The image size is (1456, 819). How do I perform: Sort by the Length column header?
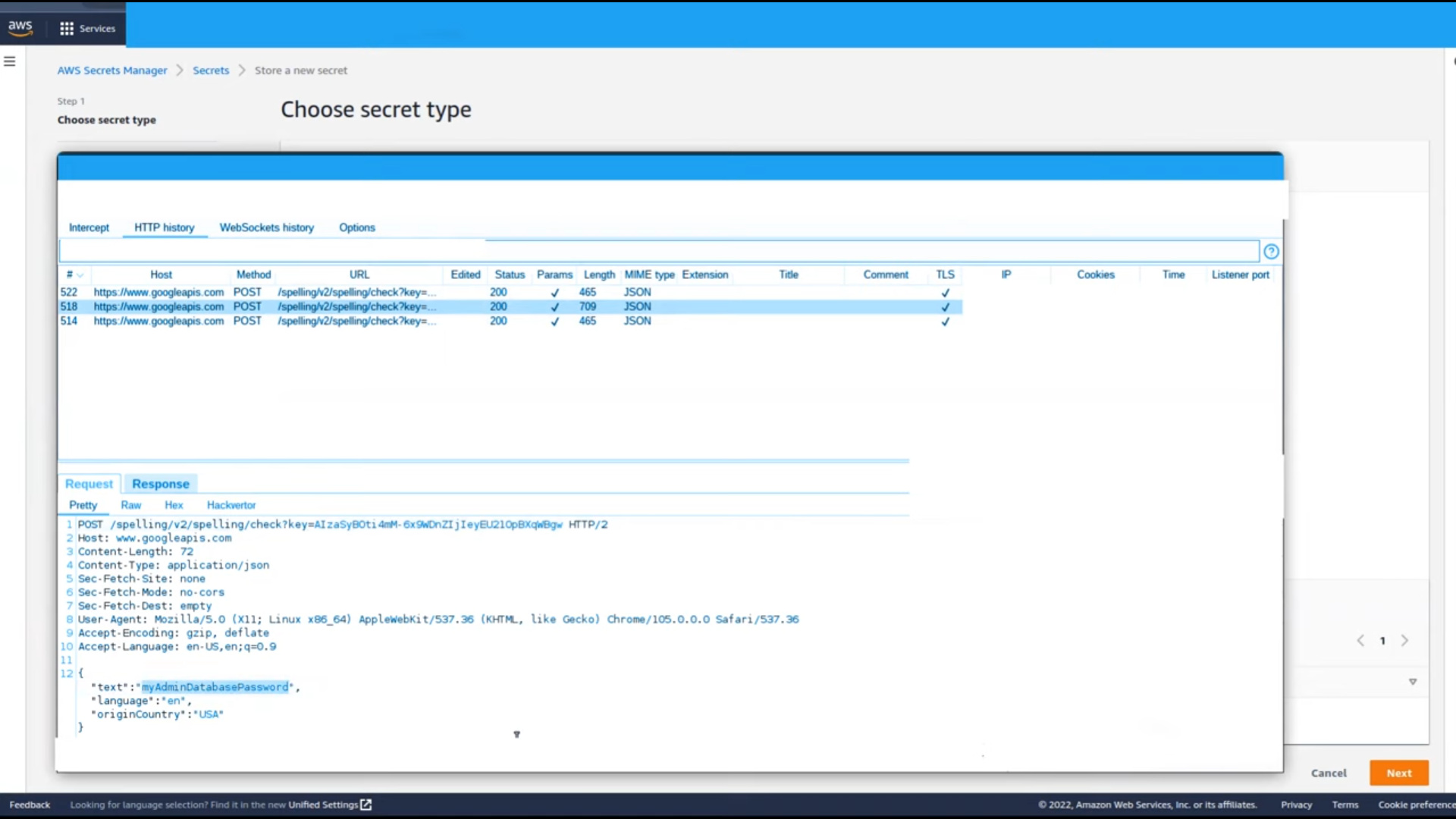(x=599, y=275)
